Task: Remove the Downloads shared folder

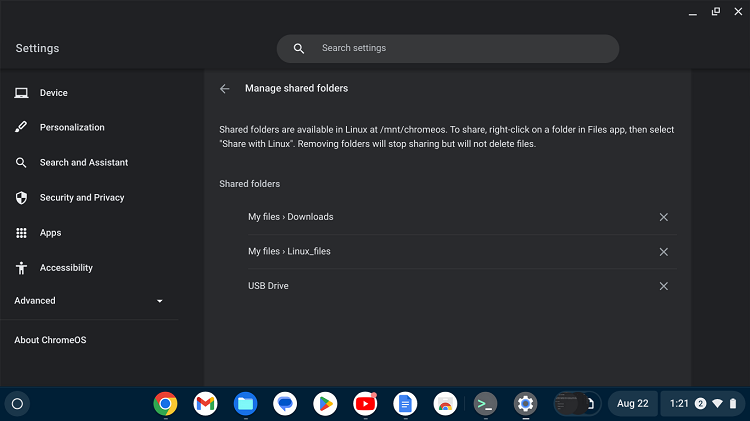Action: click(663, 217)
